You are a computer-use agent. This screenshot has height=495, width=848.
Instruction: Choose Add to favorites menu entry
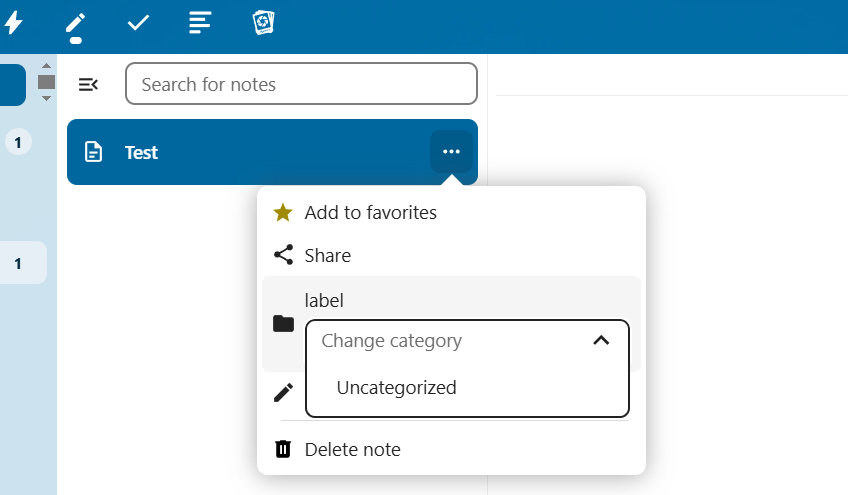pyautogui.click(x=370, y=212)
